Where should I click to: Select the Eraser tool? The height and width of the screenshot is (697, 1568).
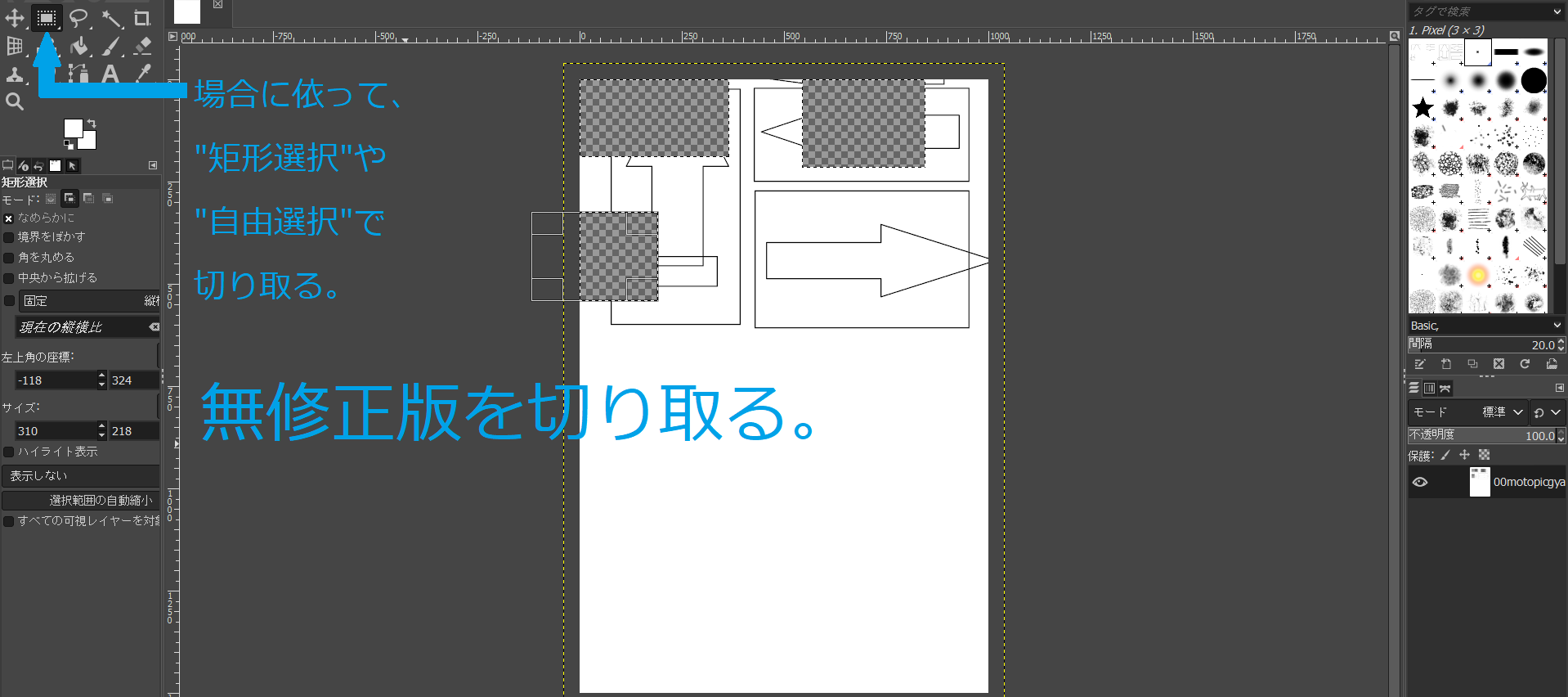[142, 47]
